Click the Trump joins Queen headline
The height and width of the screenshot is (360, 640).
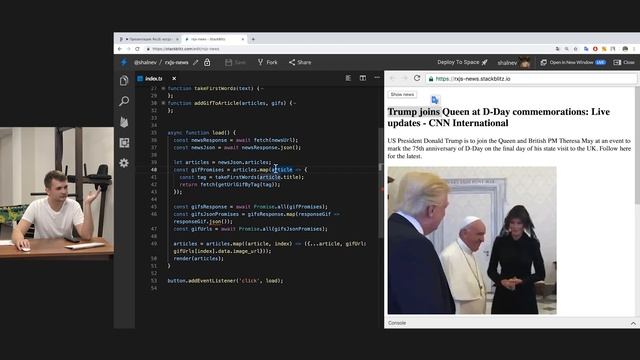tap(498, 117)
